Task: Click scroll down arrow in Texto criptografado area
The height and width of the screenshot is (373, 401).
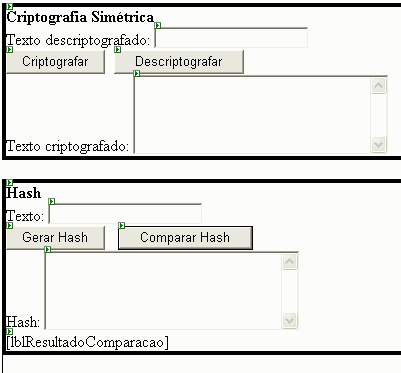Action: [378, 145]
